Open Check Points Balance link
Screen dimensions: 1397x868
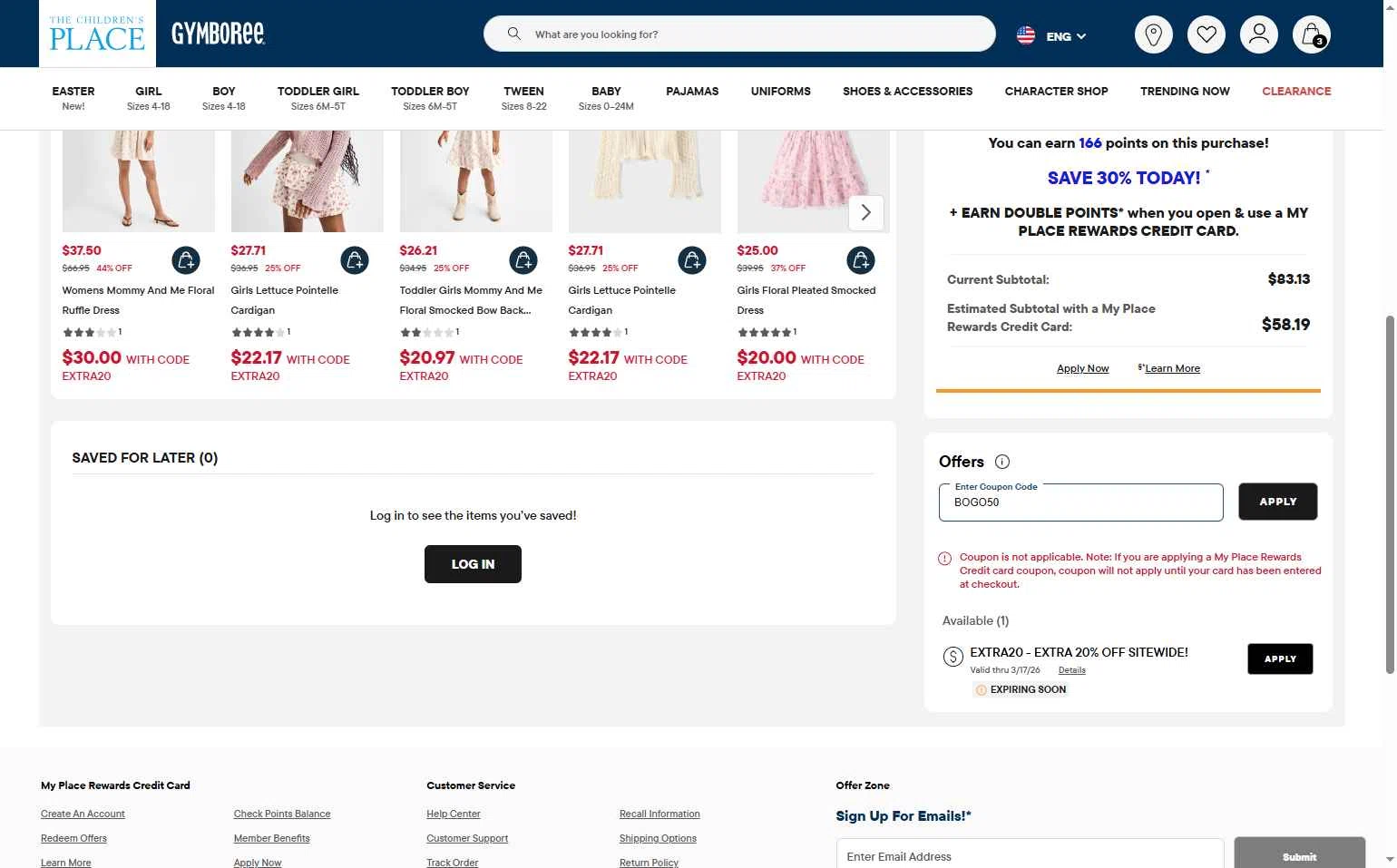click(282, 814)
